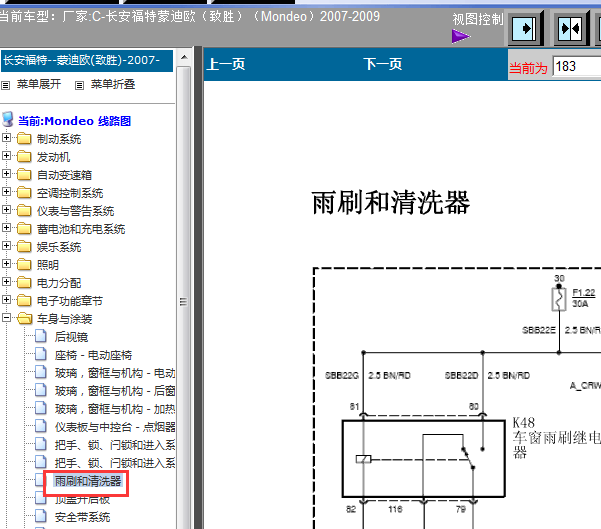
Task: Click the 发动机 folder icon
Action: 24,156
